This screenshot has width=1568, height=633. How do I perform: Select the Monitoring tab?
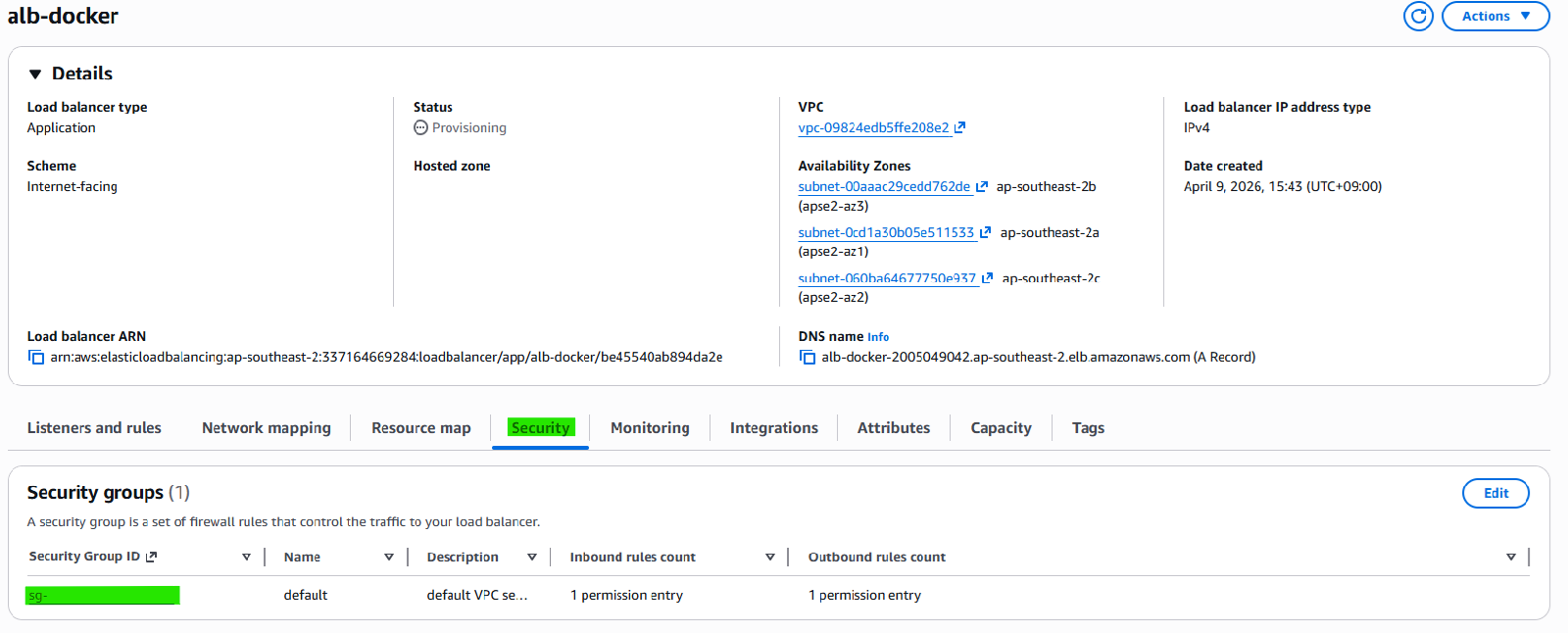click(650, 428)
